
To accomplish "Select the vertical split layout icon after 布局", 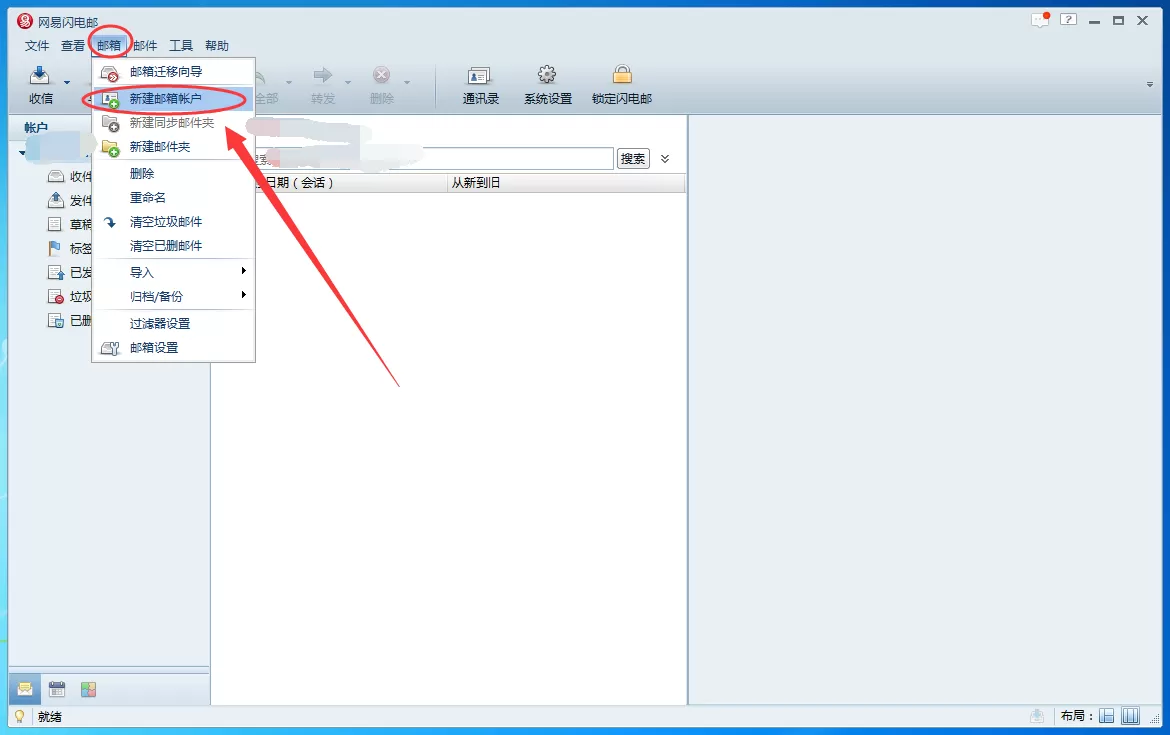I will point(1130,716).
